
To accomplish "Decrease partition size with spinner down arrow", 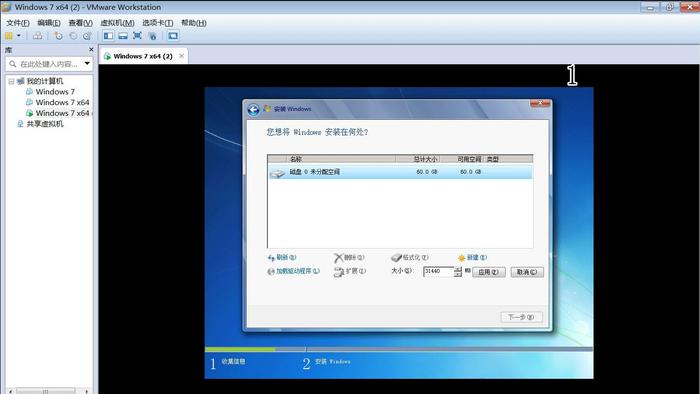I will [458, 274].
